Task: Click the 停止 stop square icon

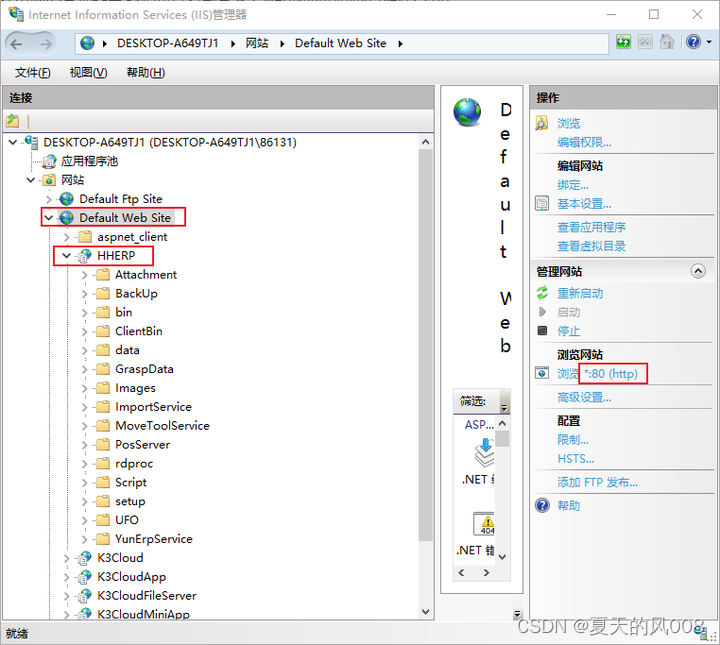Action: coord(542,331)
